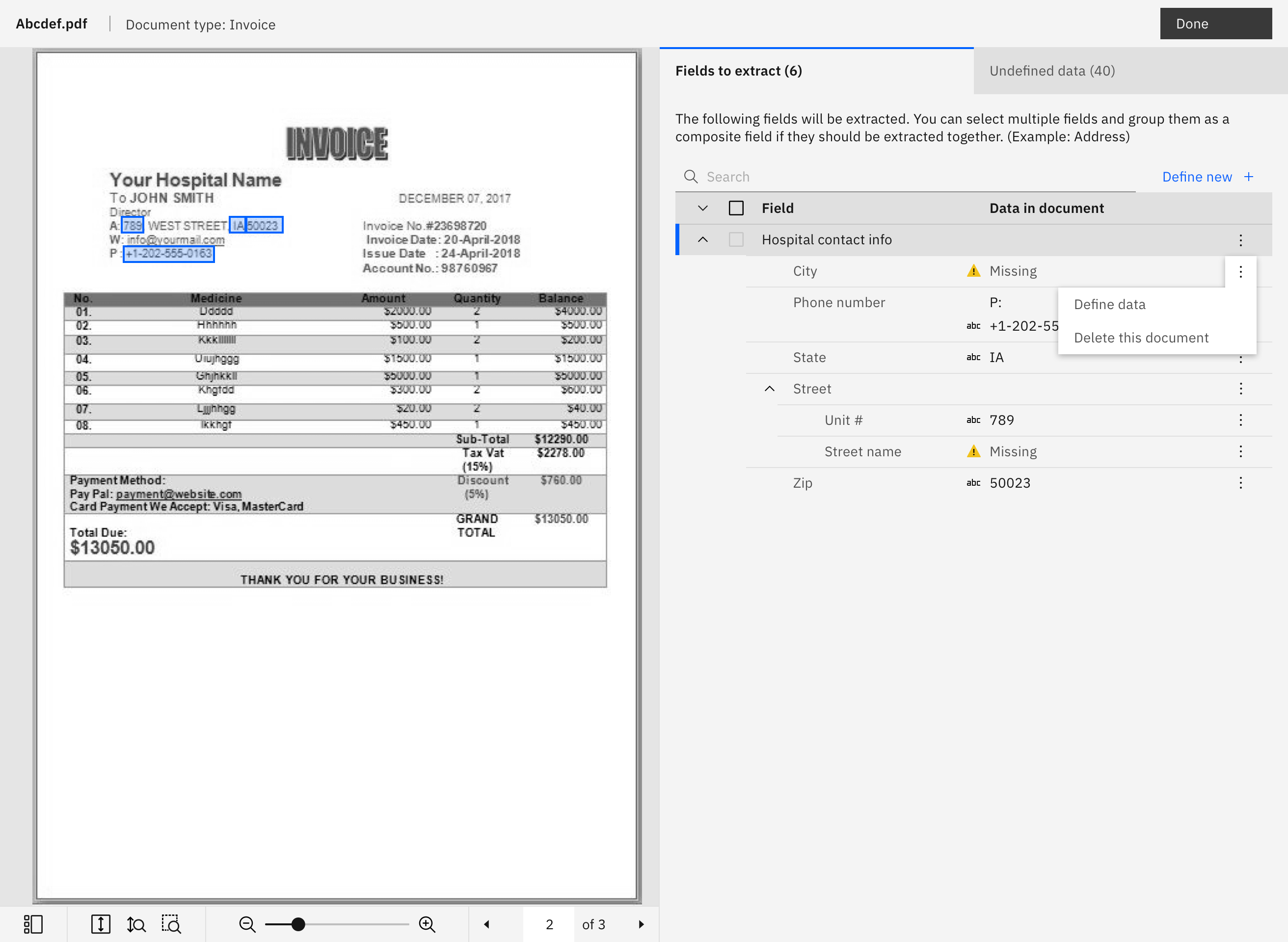Expand all fields using header chevron
This screenshot has width=1288, height=942.
pos(703,208)
